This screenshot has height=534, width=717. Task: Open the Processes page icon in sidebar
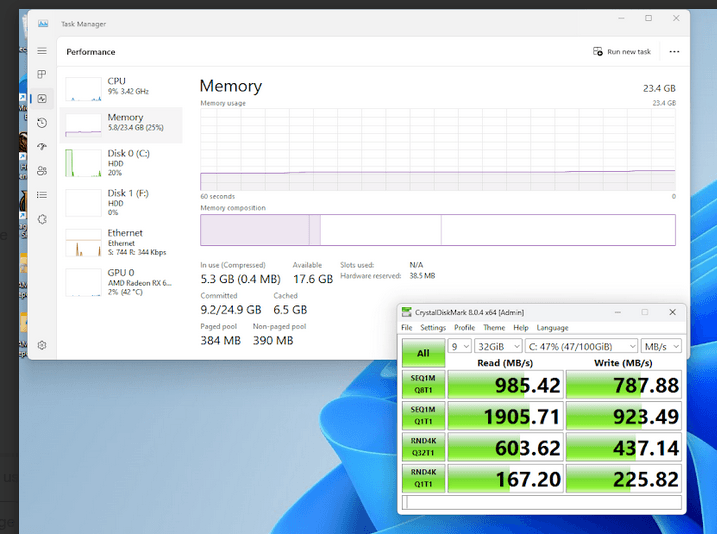pyautogui.click(x=42, y=75)
